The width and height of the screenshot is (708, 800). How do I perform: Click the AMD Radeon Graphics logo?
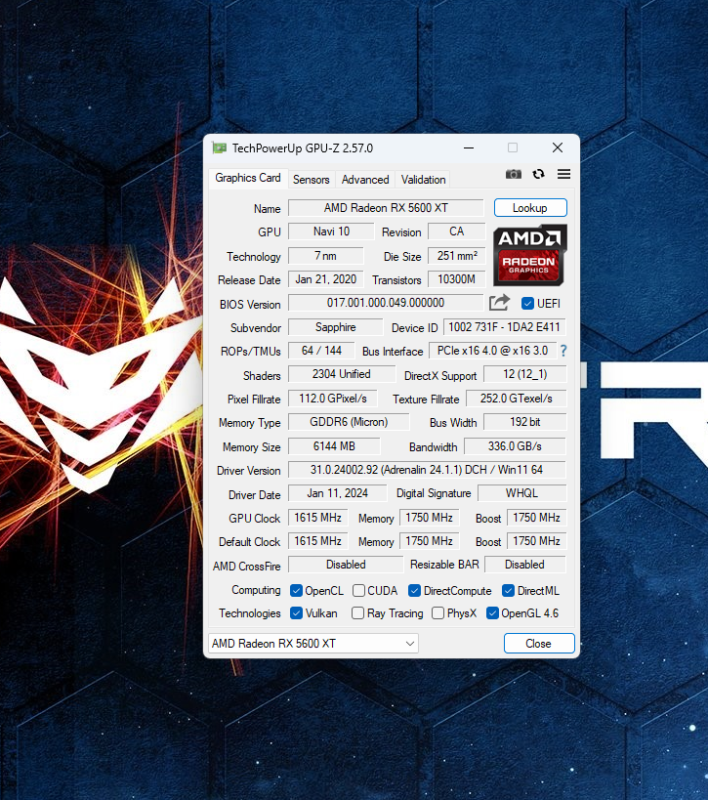click(530, 255)
